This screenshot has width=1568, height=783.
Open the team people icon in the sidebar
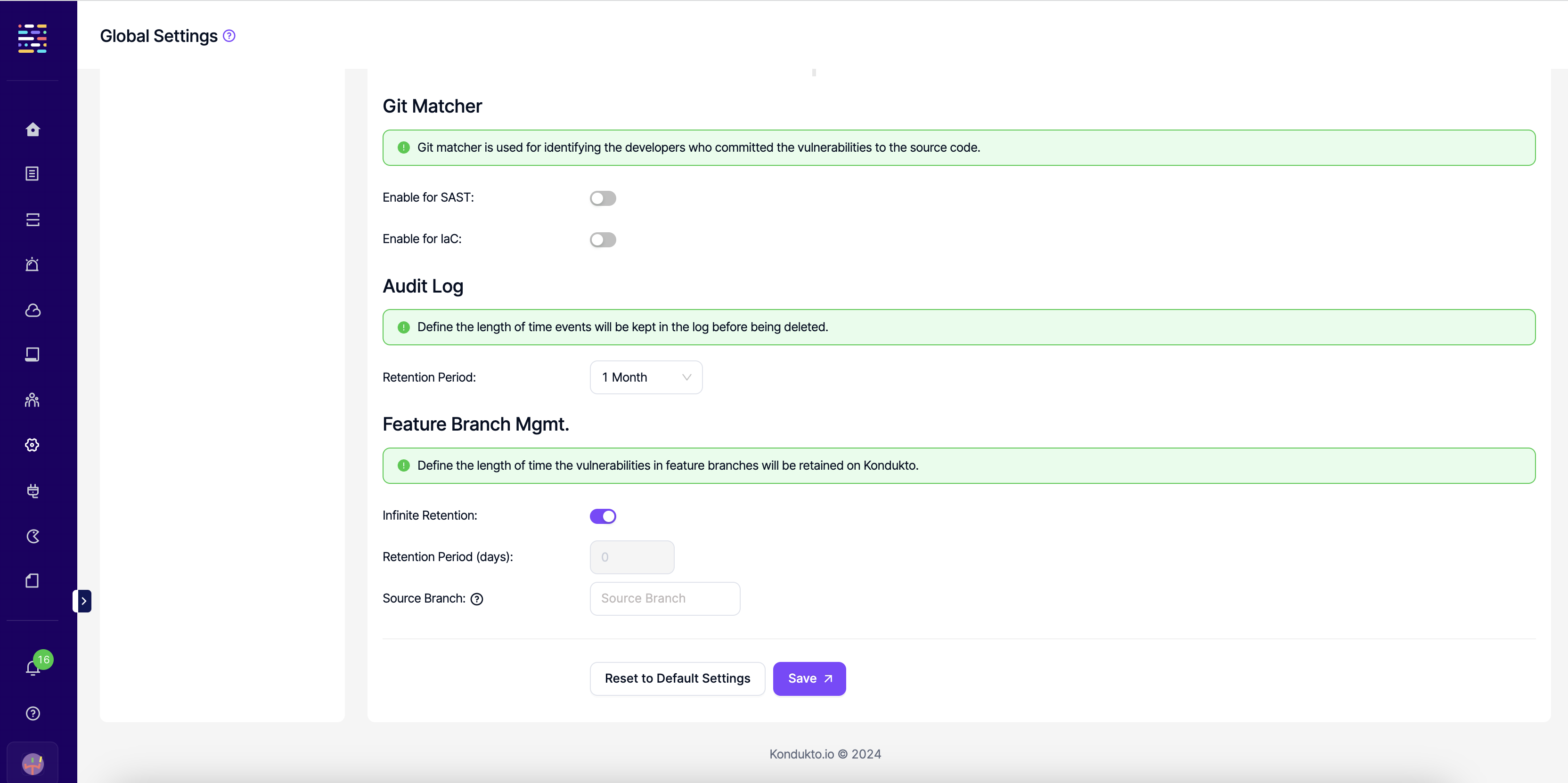pos(32,400)
